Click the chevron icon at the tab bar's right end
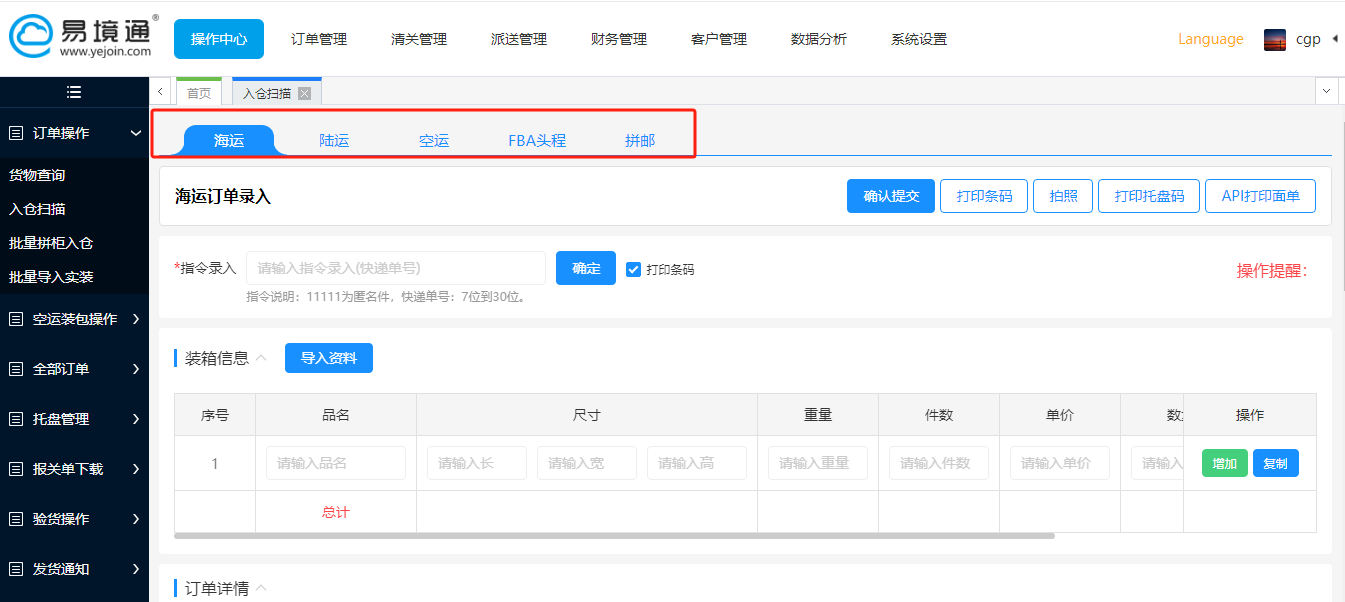Screen dimensions: 1345x602 click(1327, 90)
